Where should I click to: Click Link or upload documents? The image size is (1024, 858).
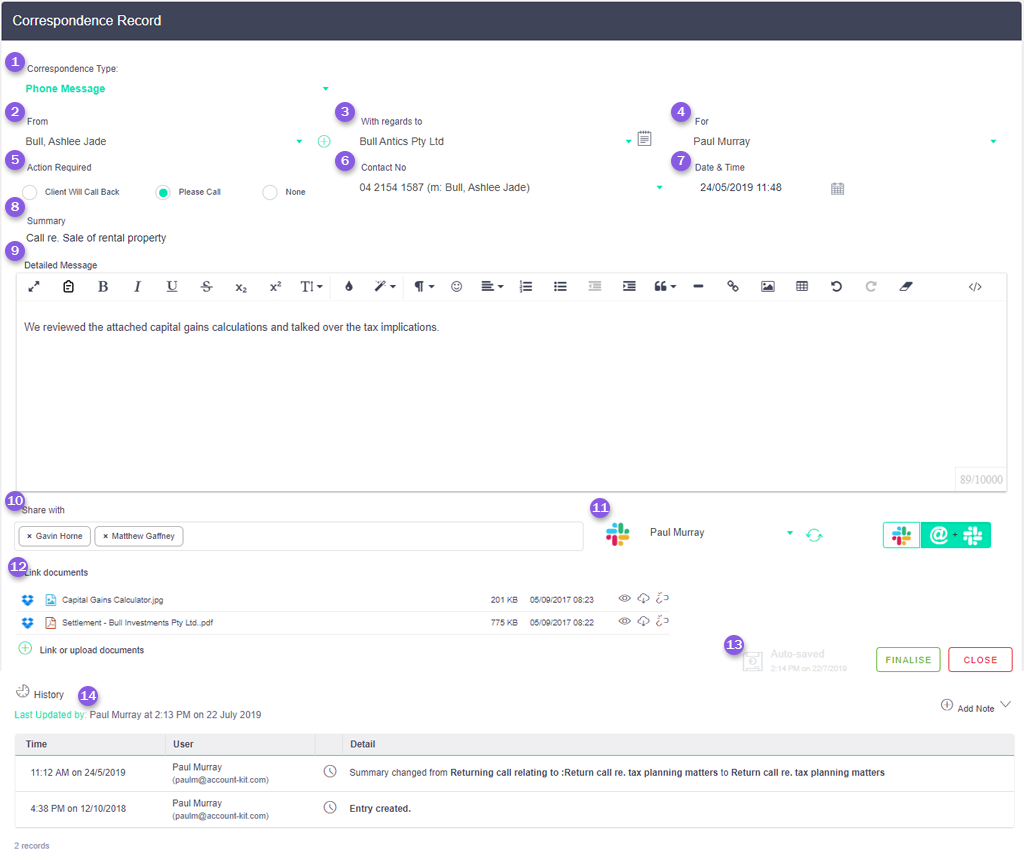click(90, 650)
